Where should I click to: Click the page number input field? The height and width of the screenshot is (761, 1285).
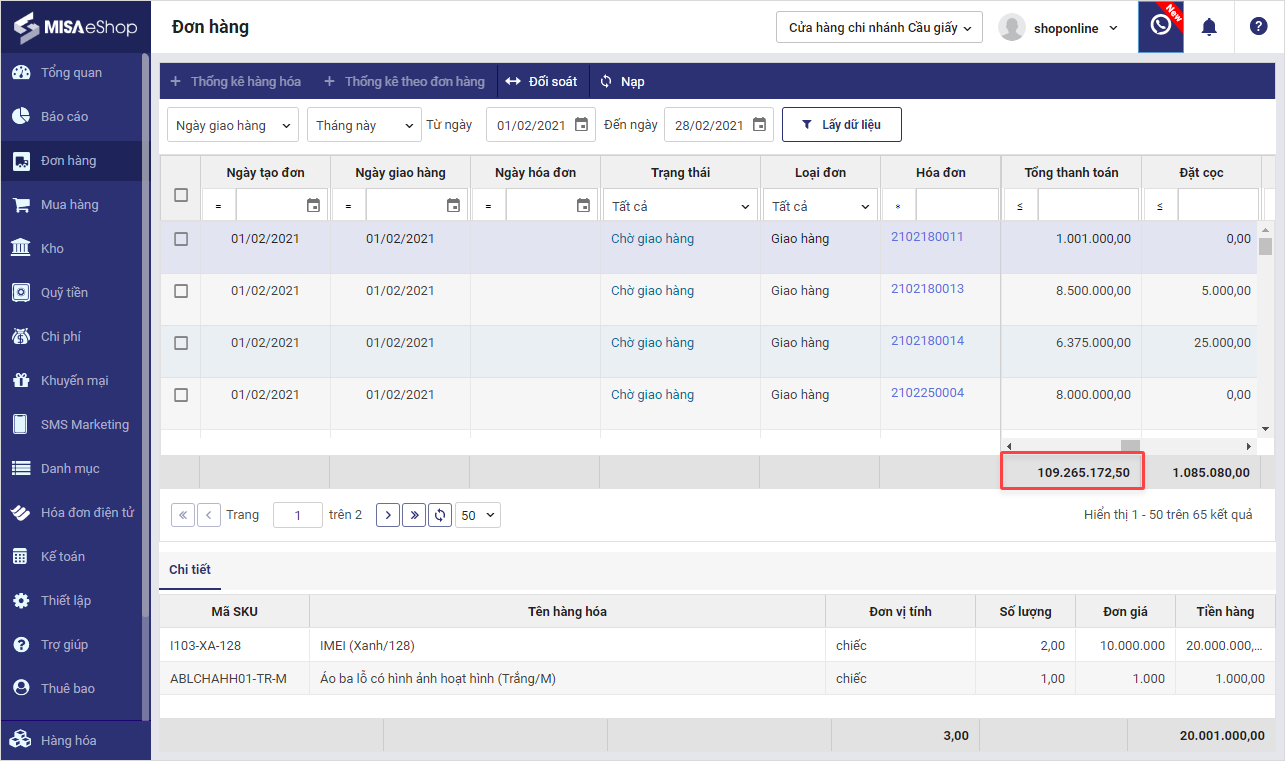[298, 515]
